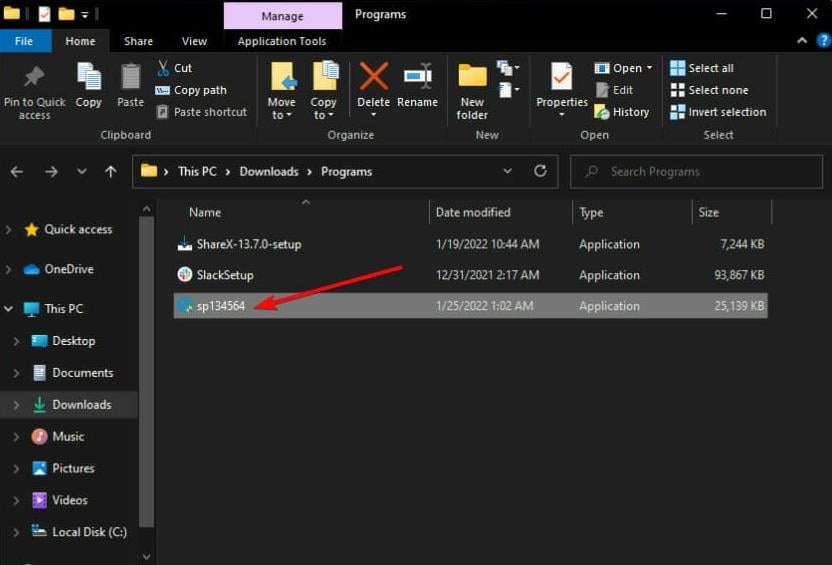Click the Manage contextual tab
Image resolution: width=832 pixels, height=565 pixels.
tap(283, 16)
